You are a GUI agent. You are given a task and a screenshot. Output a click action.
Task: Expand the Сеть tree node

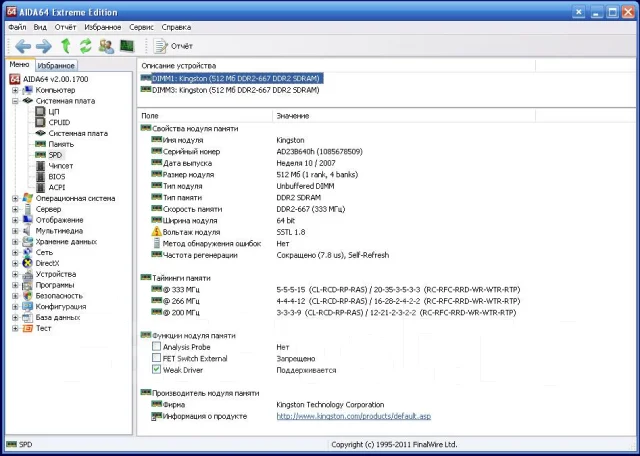click(15, 252)
